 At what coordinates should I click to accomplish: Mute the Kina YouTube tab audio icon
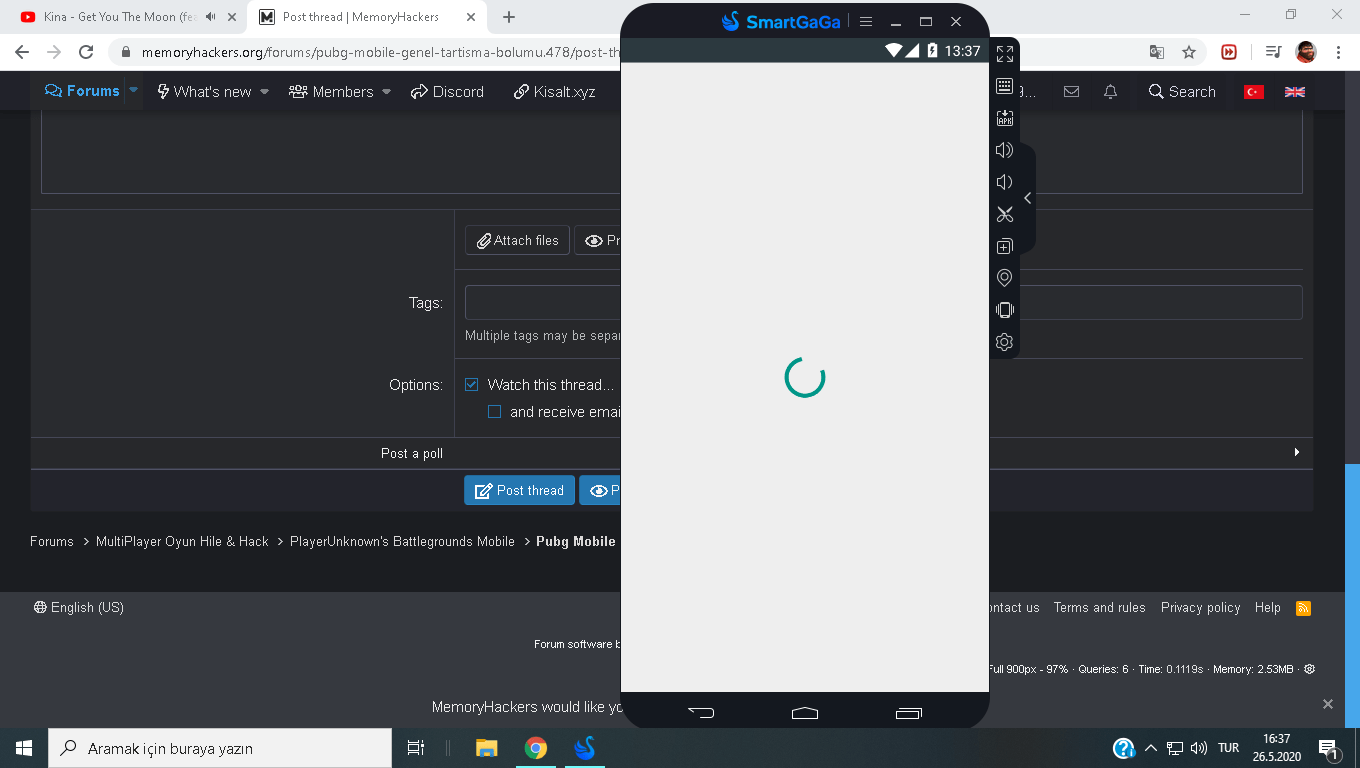pyautogui.click(x=210, y=17)
